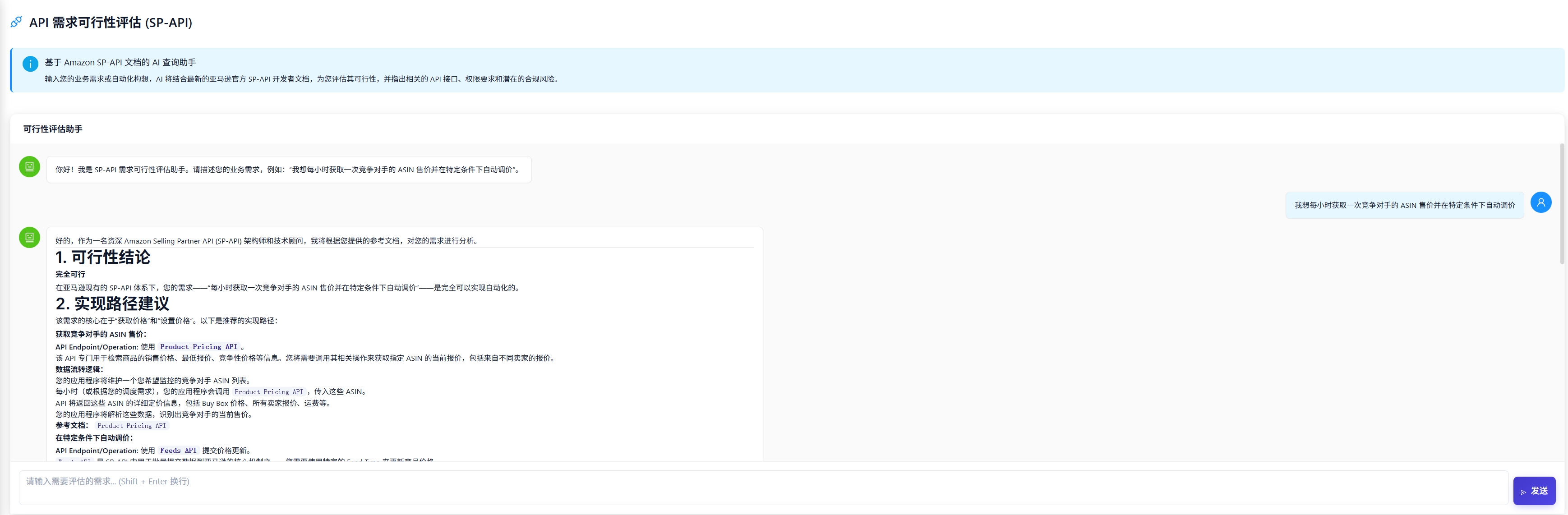This screenshot has width=1568, height=515.
Task: Focus the 请输入需要评估的需求 input box
Action: click(763, 487)
